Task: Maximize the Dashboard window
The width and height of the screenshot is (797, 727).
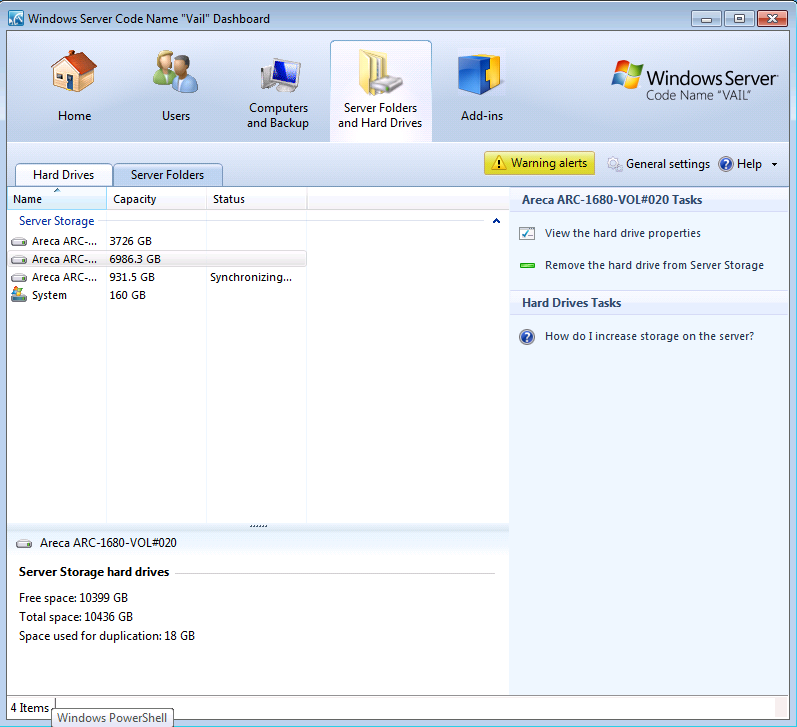Action: point(739,19)
